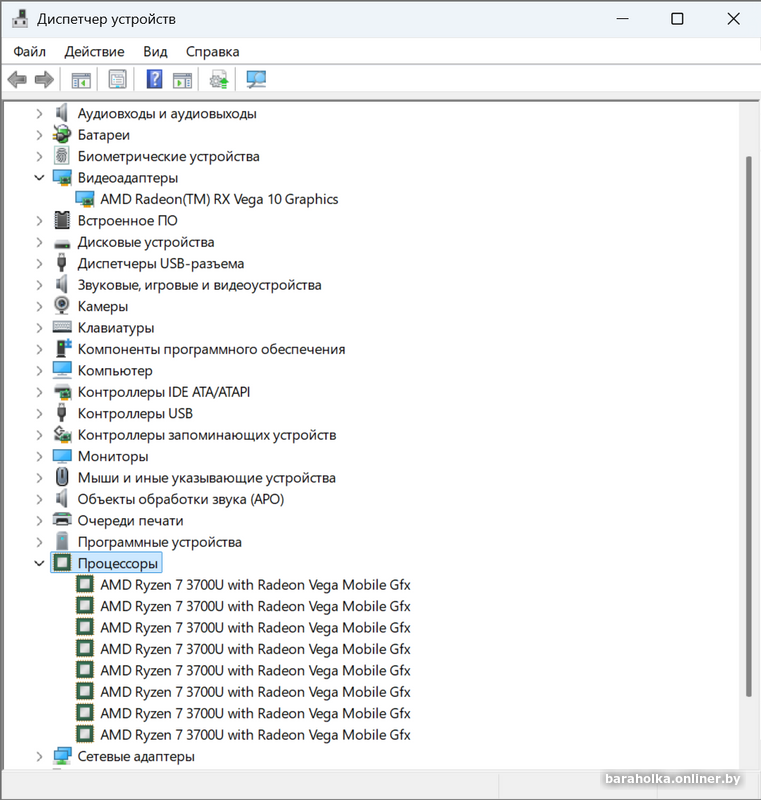Viewport: 761px width, 800px height.
Task: Click the CPU icon beside Процессоры
Action: [x=62, y=563]
